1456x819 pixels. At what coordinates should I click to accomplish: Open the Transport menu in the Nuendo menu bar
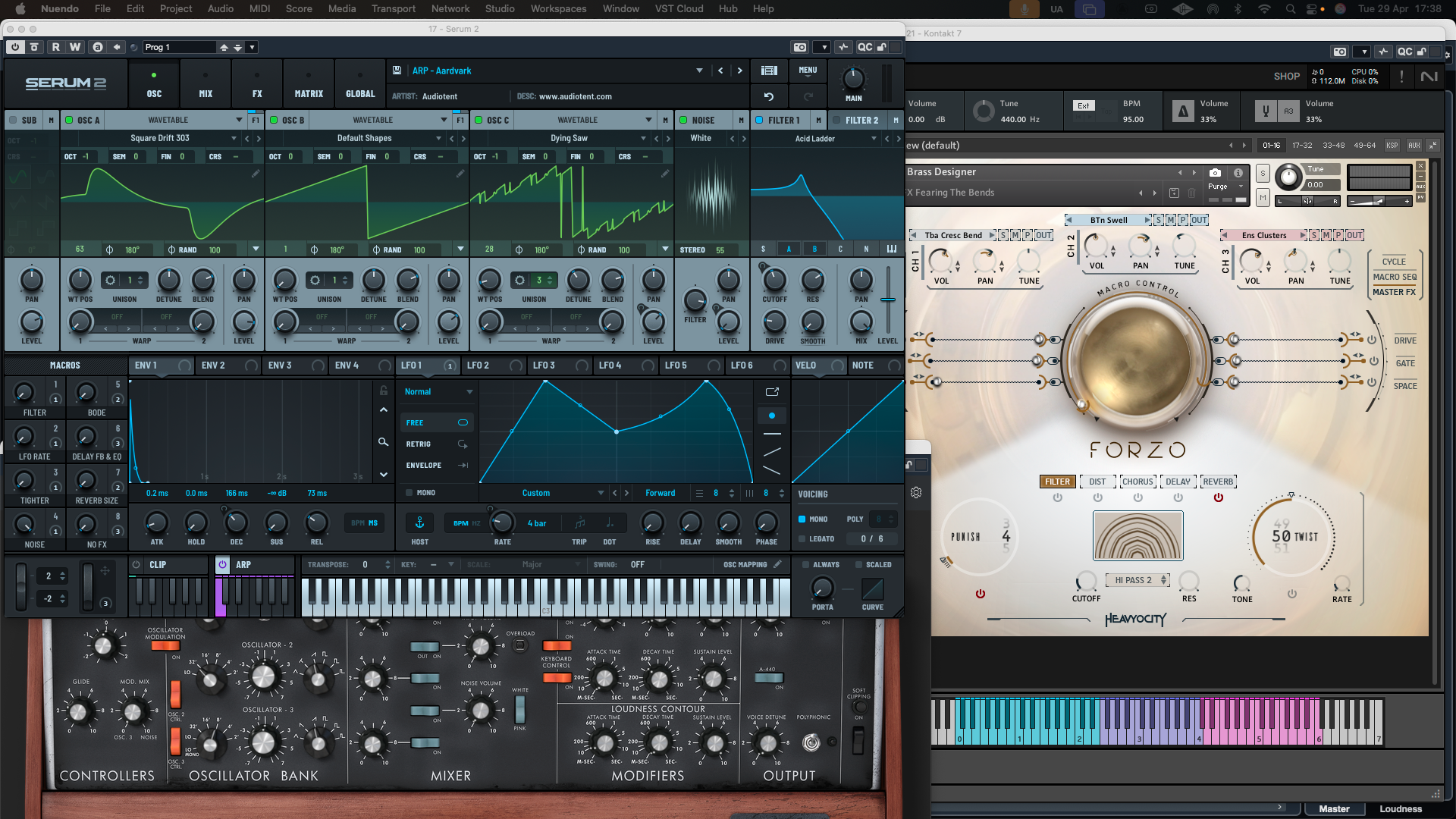(394, 9)
